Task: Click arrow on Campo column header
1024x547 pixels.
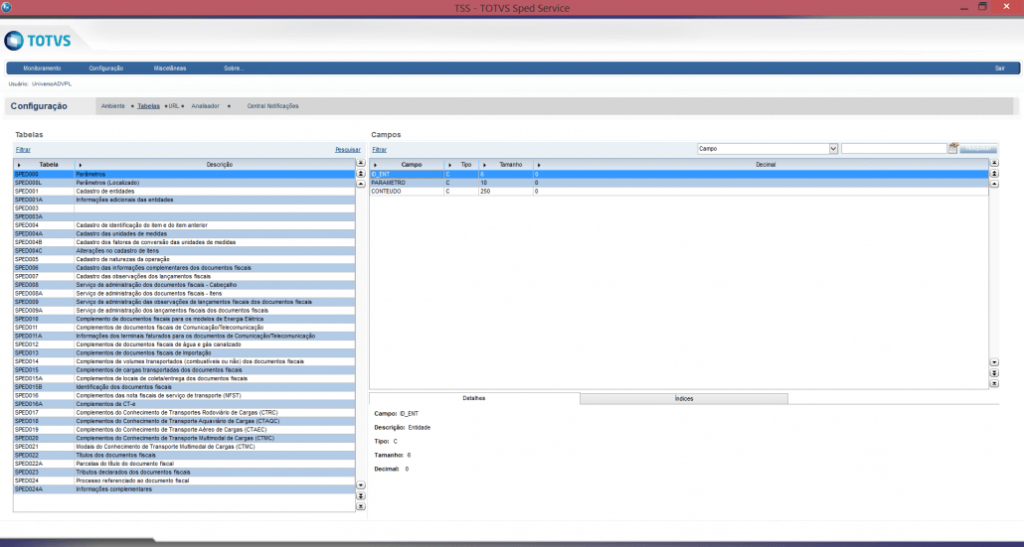Action: pyautogui.click(x=375, y=165)
